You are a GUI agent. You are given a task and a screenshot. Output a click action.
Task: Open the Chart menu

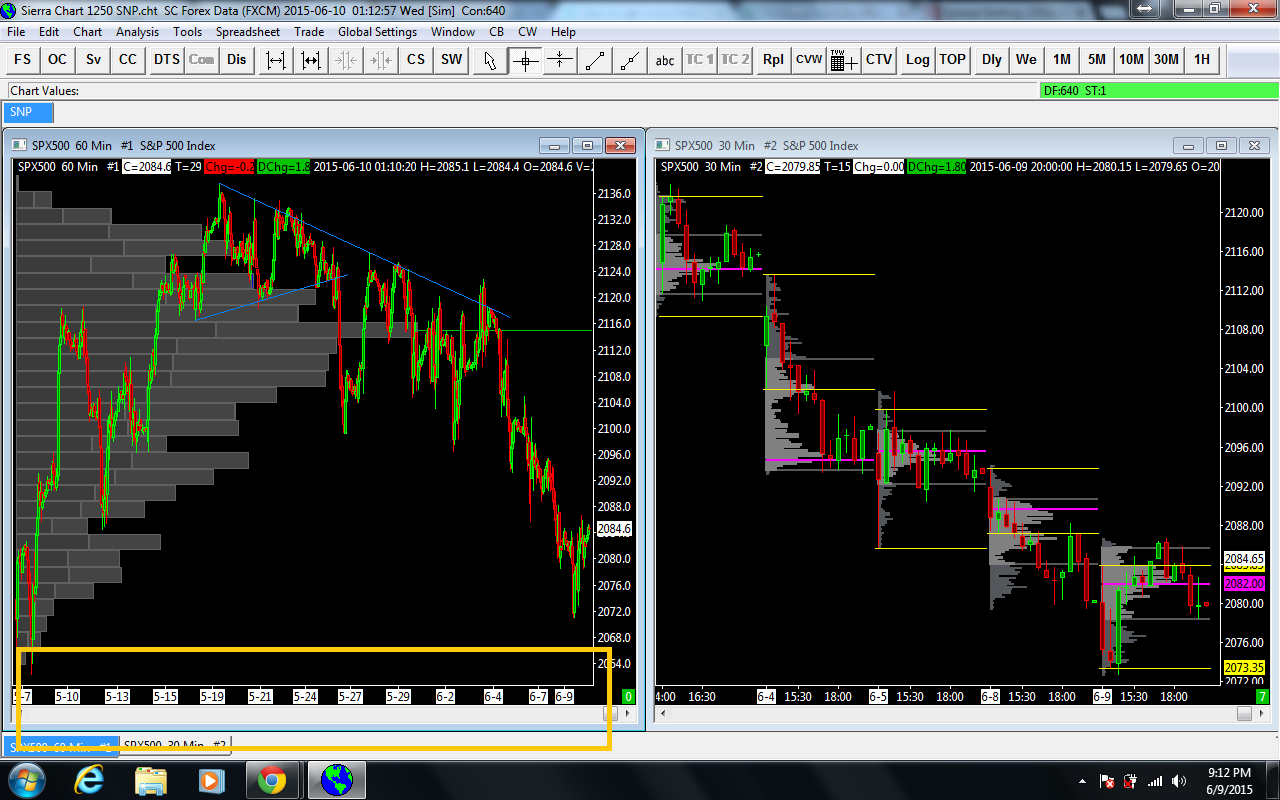(88, 32)
